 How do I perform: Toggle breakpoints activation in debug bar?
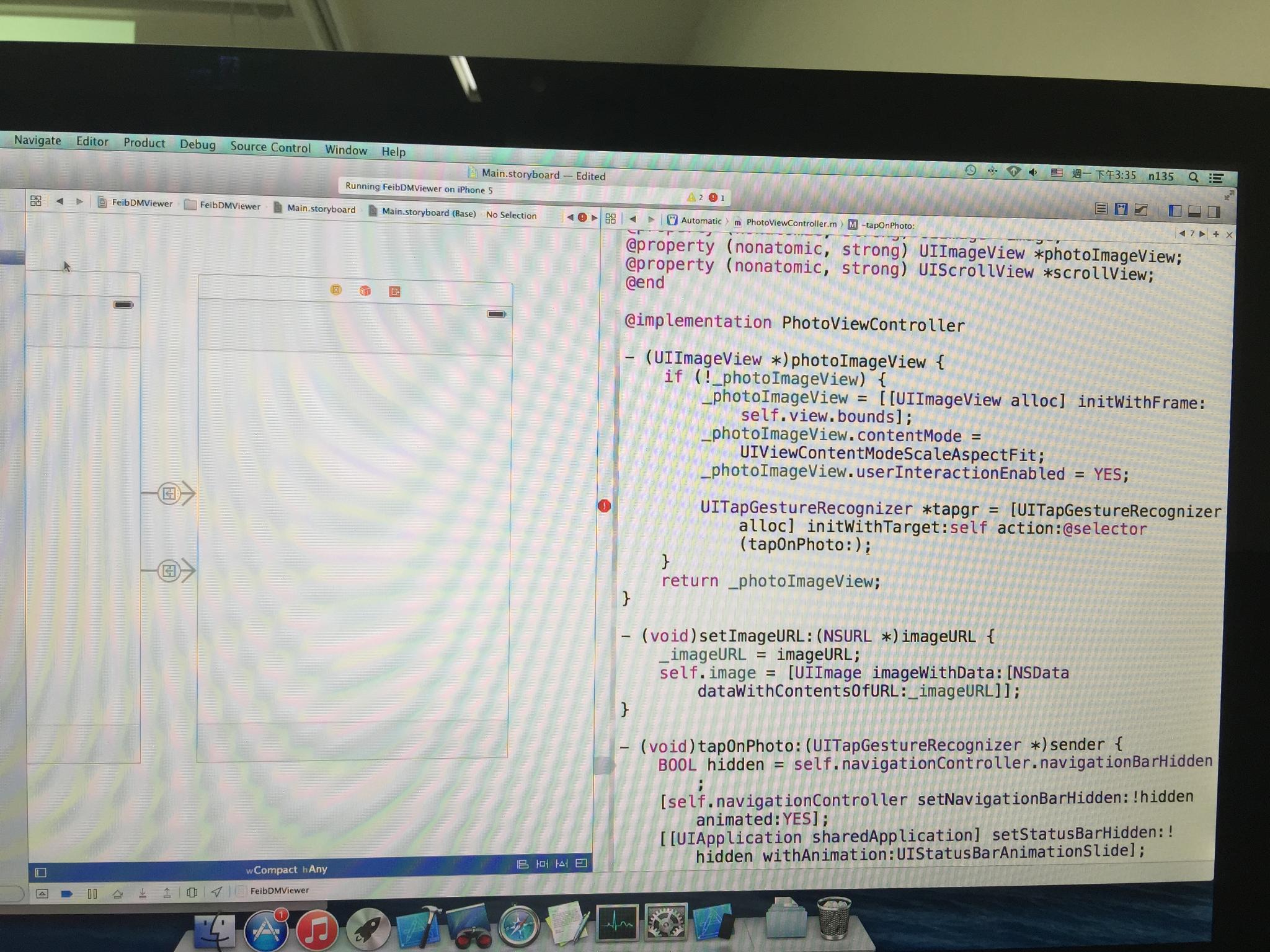[67, 893]
